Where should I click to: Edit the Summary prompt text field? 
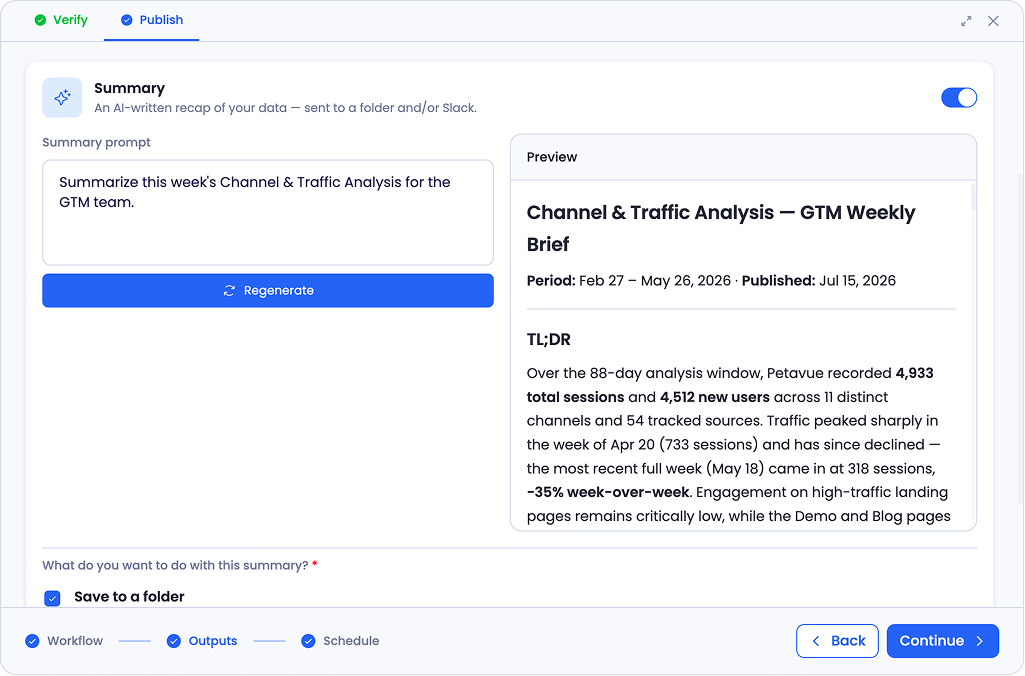[x=268, y=212]
